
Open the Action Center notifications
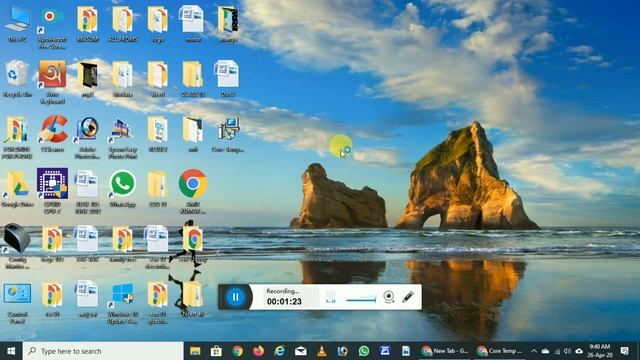coord(624,351)
